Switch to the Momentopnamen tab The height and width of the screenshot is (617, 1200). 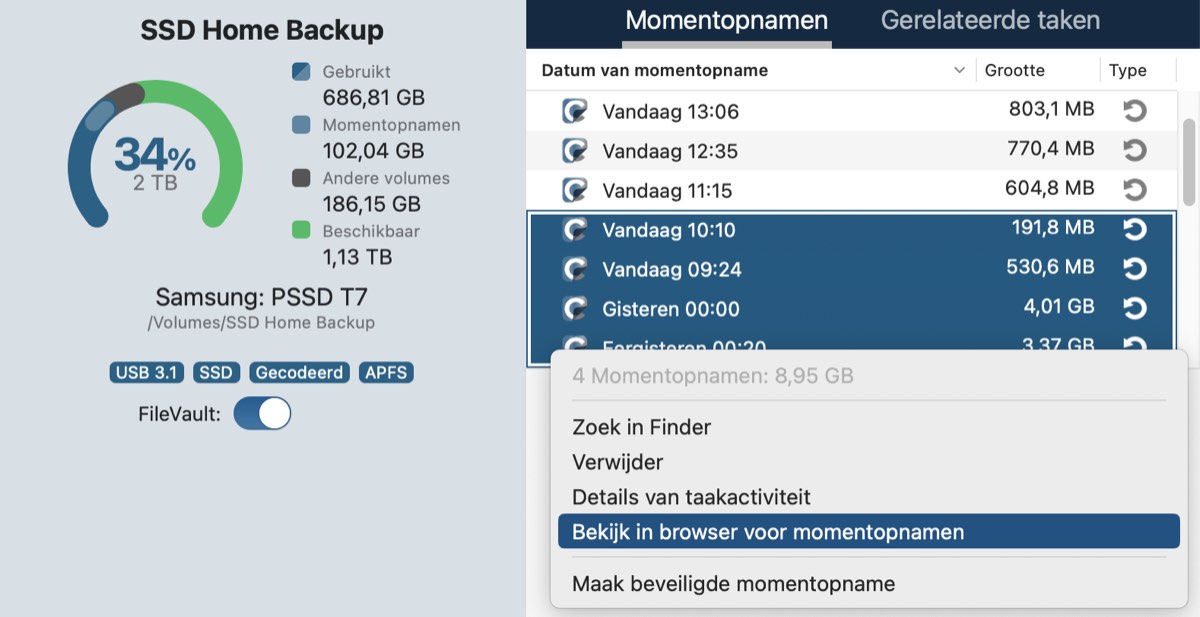tap(727, 20)
